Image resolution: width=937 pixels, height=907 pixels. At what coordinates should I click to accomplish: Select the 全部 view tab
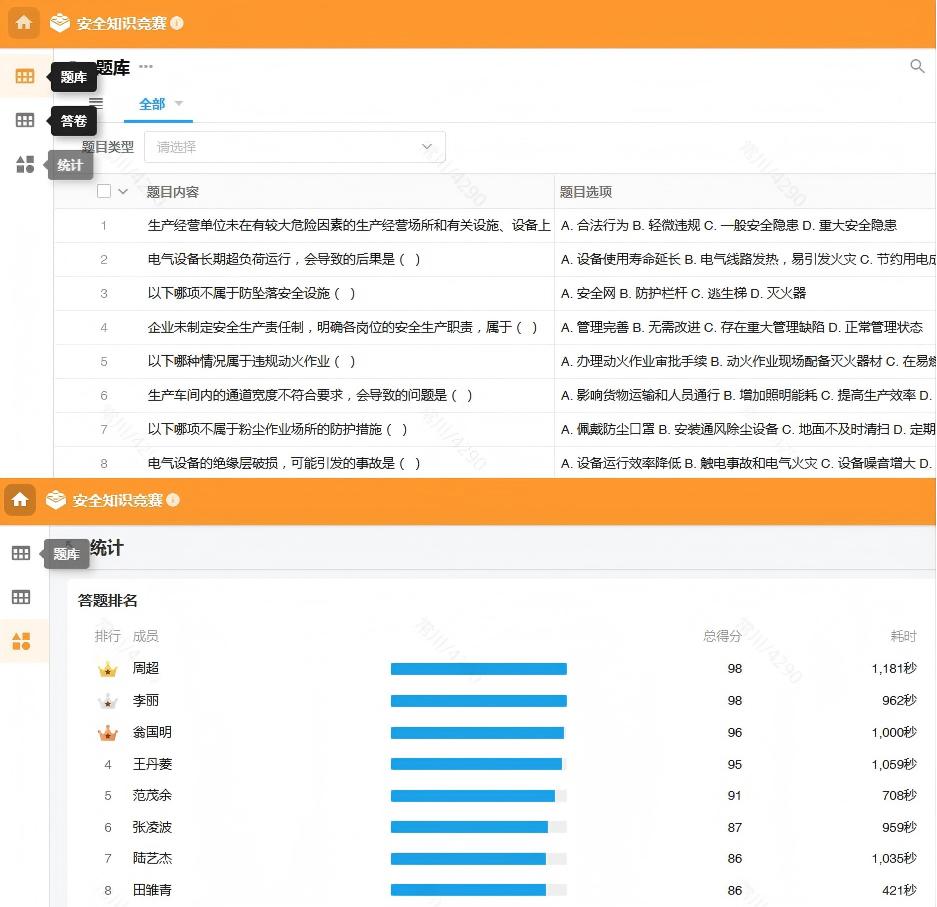[x=152, y=104]
